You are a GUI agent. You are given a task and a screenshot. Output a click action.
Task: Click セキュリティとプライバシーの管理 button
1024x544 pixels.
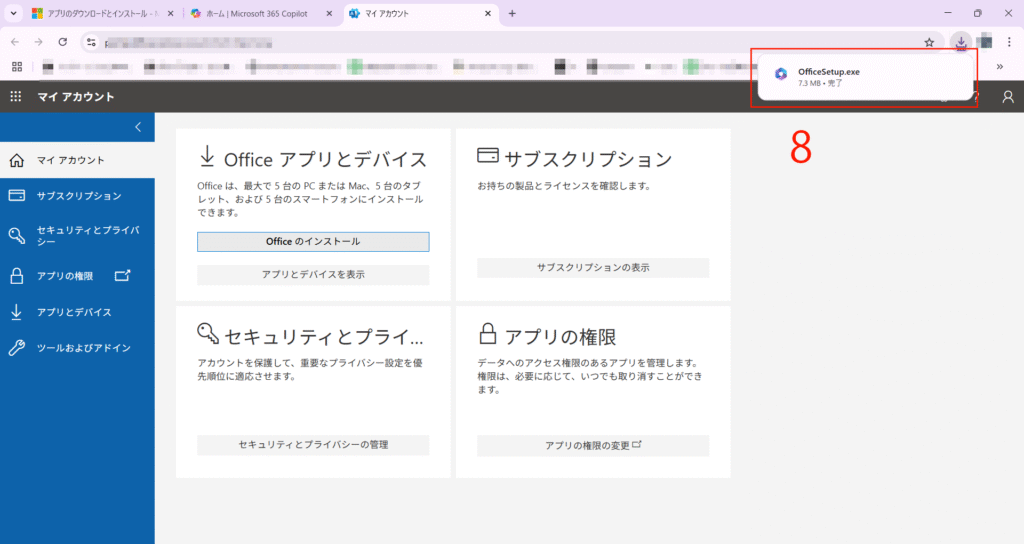(x=313, y=445)
